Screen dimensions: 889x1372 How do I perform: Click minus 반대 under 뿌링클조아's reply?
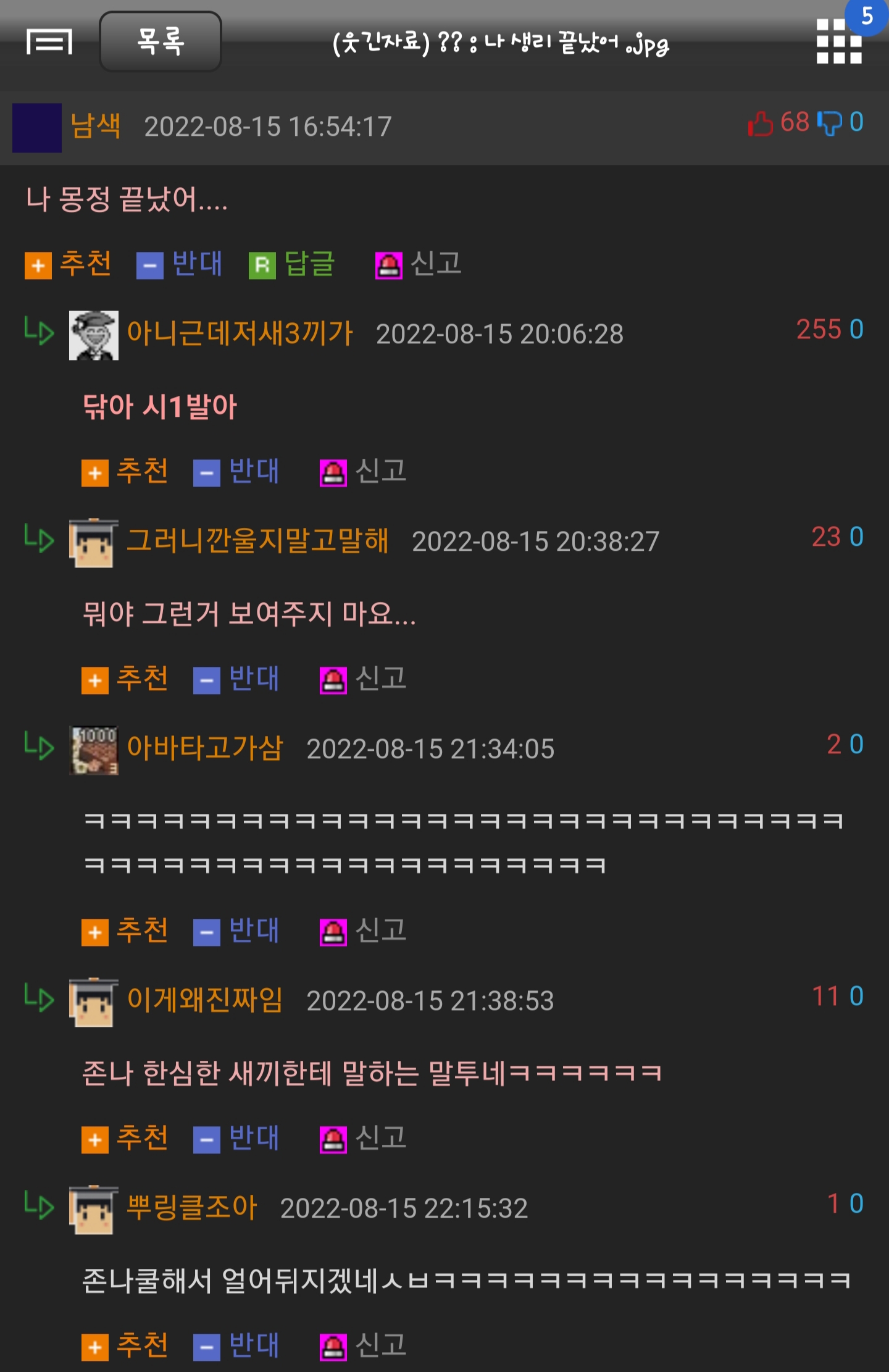[236, 1346]
